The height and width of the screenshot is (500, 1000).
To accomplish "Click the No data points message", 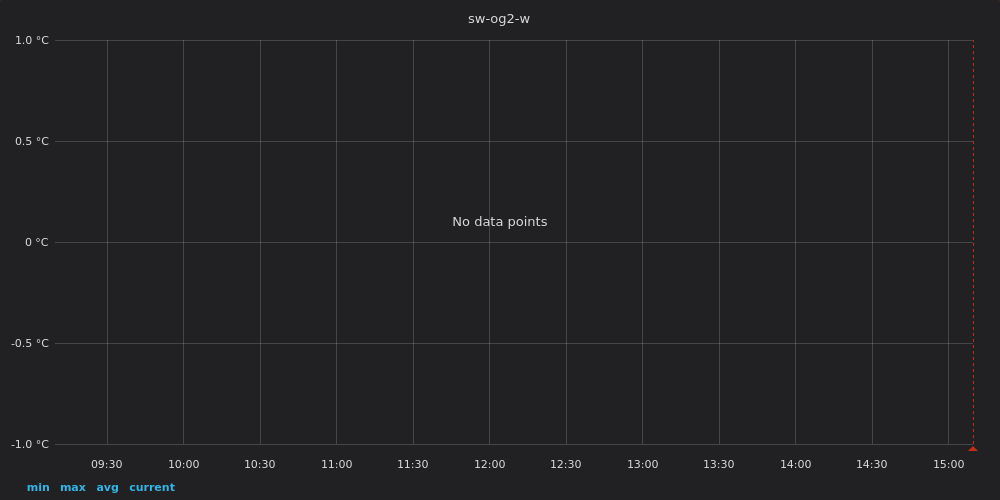I will pos(499,222).
